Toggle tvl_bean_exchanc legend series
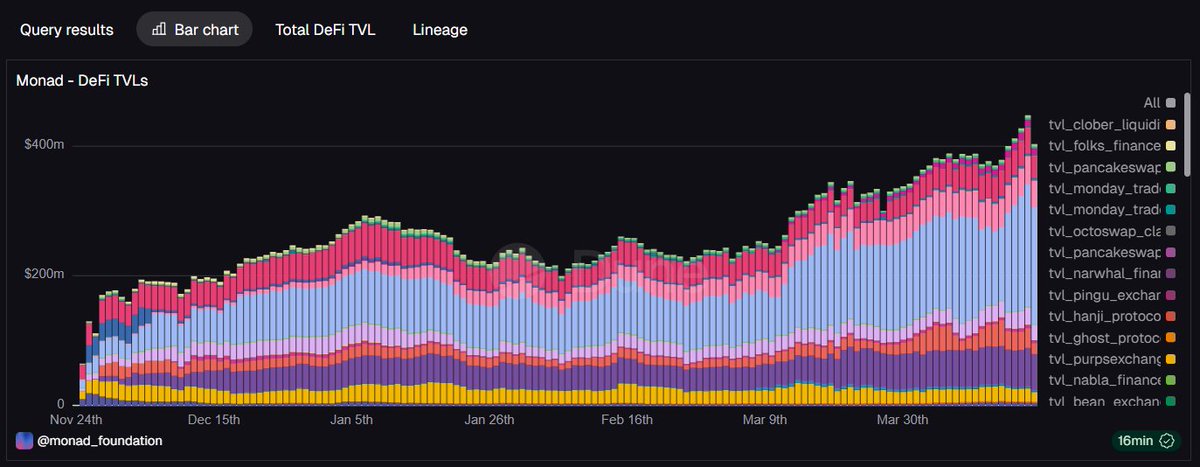The height and width of the screenshot is (467, 1200). pos(1112,401)
